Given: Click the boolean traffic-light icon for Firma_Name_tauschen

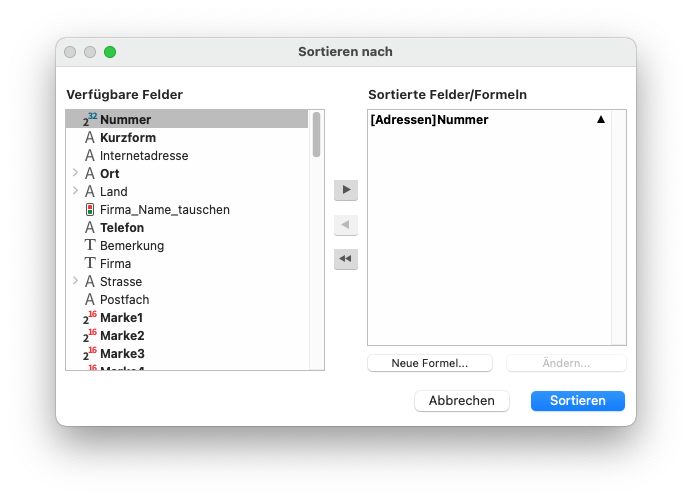Looking at the screenshot, I should pyautogui.click(x=90, y=210).
